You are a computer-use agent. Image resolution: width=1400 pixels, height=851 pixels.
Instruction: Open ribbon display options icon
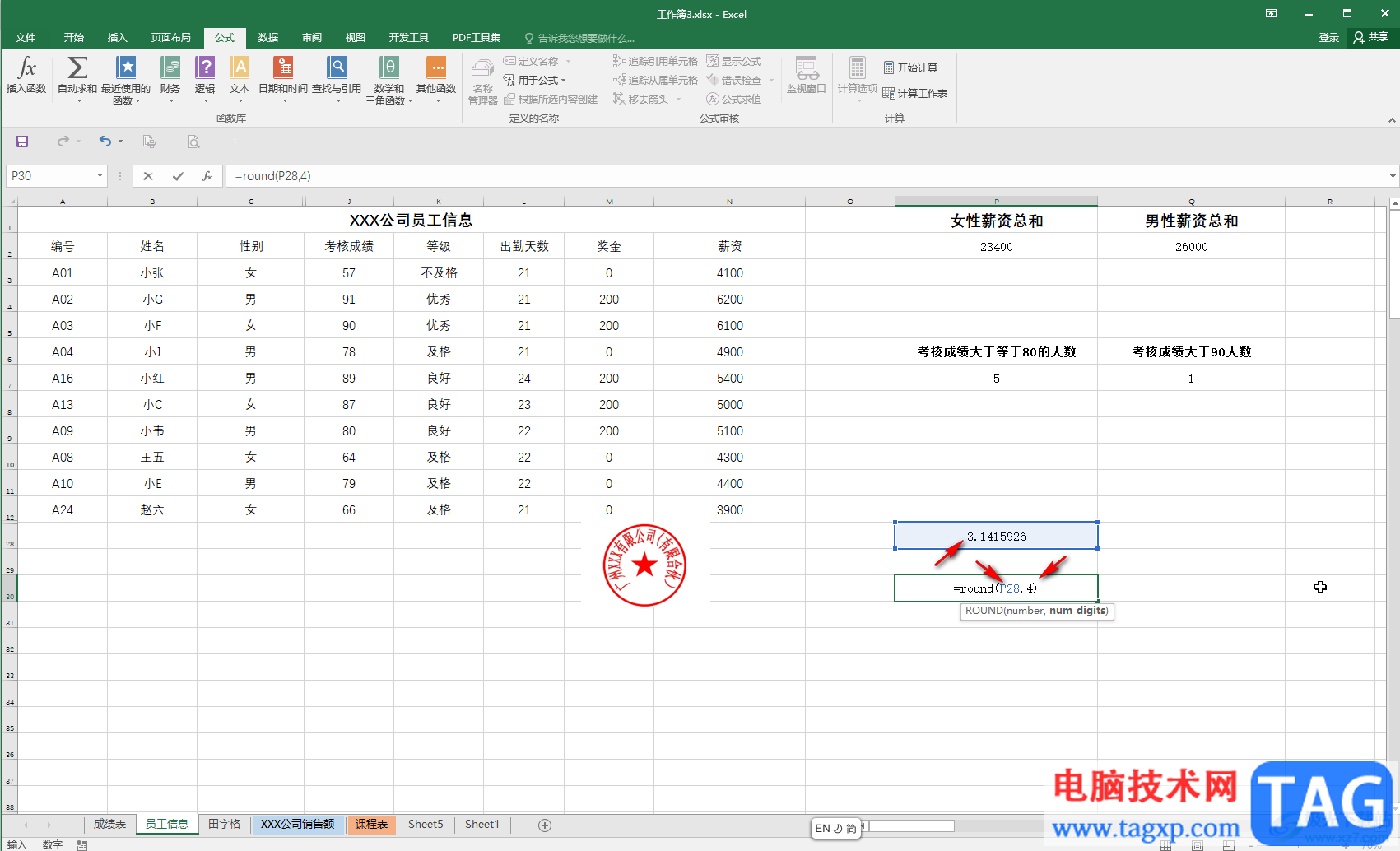1272,13
